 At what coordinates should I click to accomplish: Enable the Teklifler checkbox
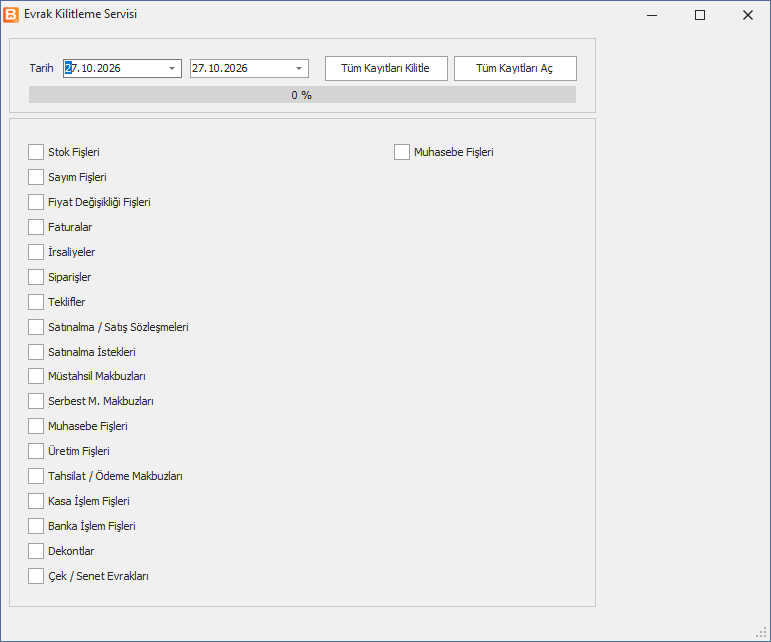click(x=36, y=302)
